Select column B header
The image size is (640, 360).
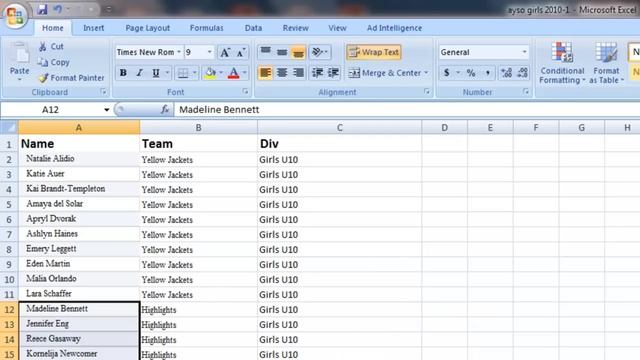click(198, 127)
